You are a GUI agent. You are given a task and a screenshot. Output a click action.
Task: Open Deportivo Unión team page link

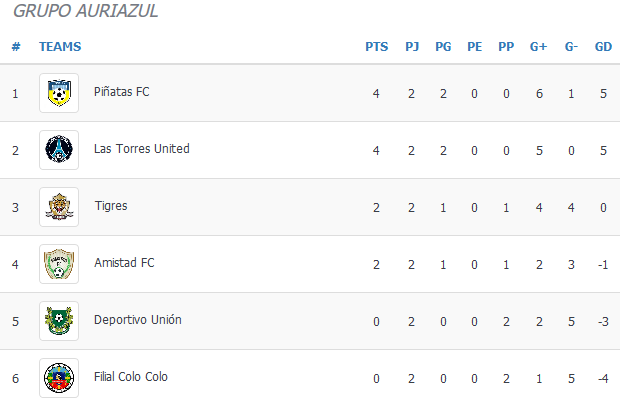(138, 320)
